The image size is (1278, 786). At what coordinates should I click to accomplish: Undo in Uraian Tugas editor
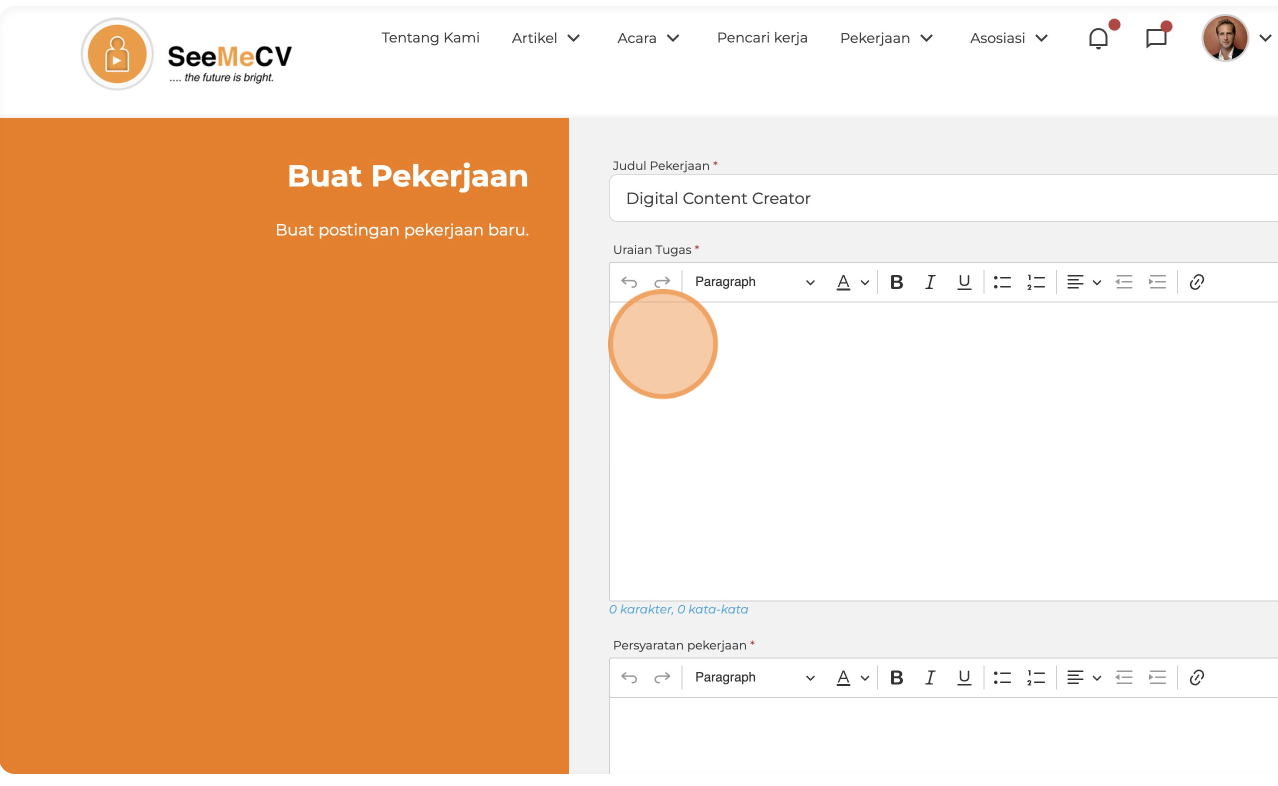tap(629, 282)
